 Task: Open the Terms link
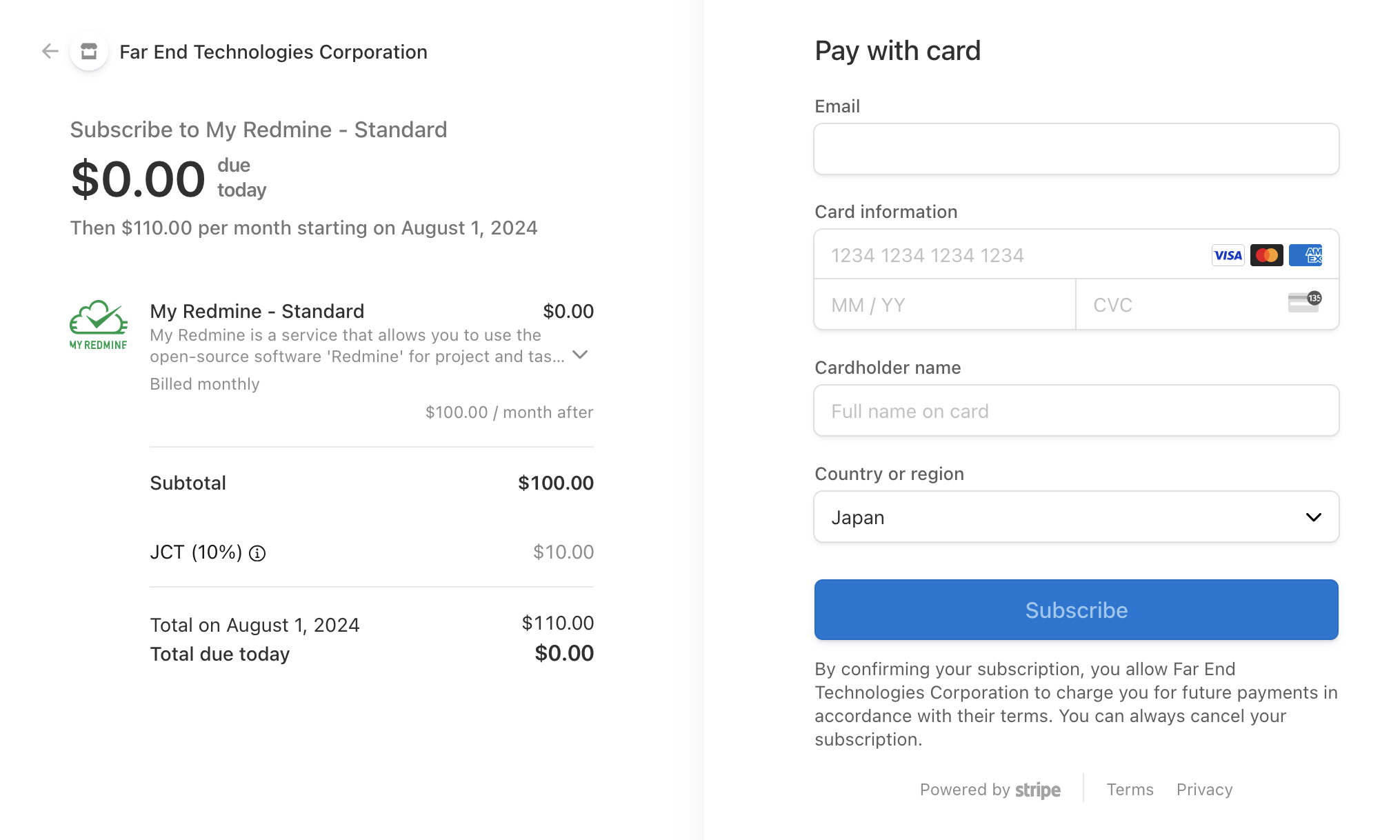(1130, 790)
